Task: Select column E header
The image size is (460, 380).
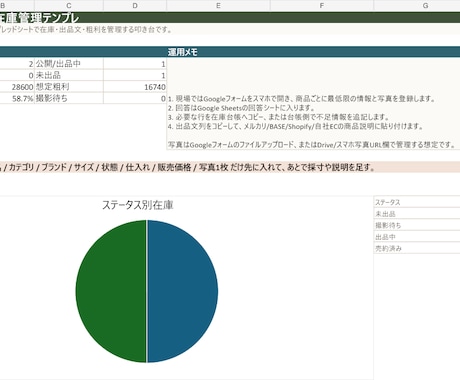Action: point(218,5)
